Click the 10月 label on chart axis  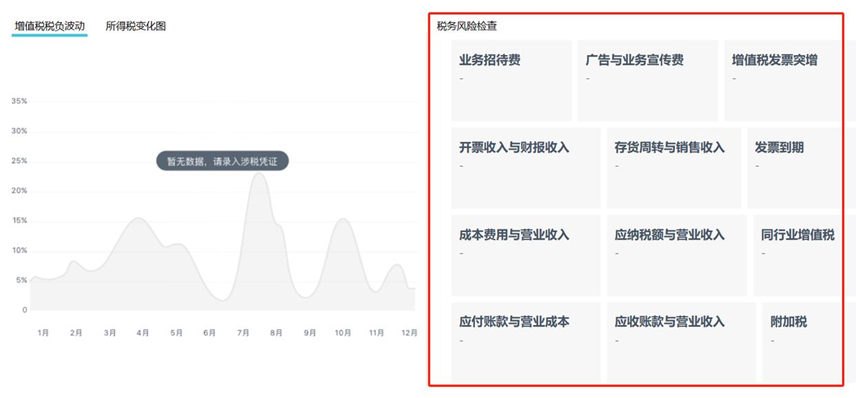click(x=343, y=332)
